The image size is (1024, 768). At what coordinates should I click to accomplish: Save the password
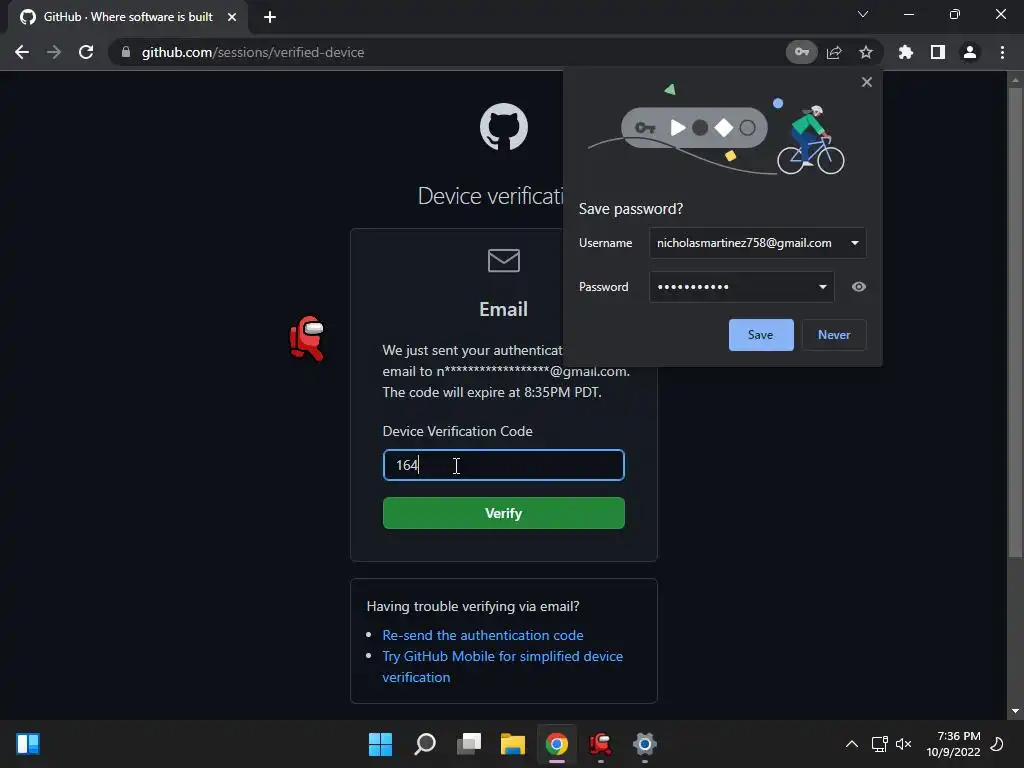761,335
